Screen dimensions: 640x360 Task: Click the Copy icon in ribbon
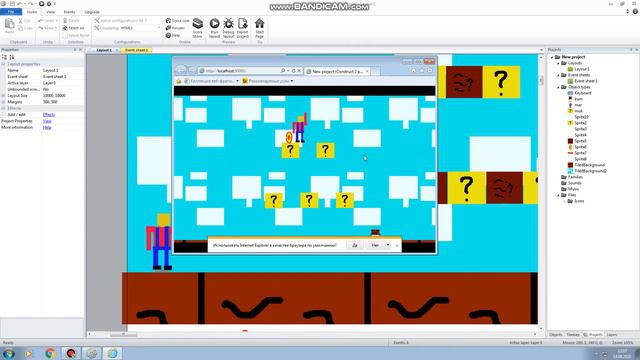click(20, 28)
